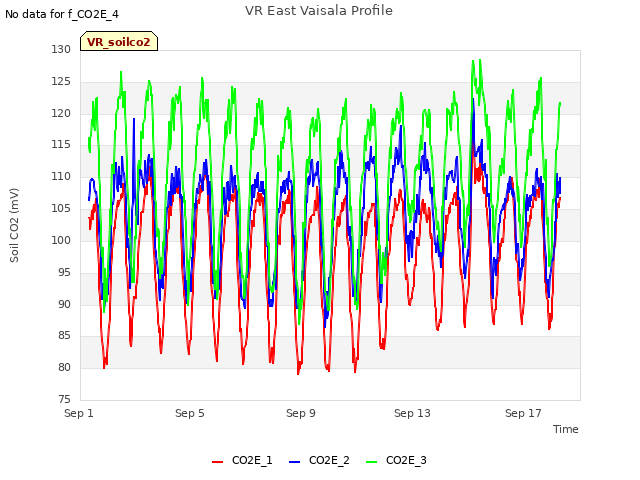640x480 pixels.
Task: Select the CO2E_2 legend label
Action: point(329,460)
